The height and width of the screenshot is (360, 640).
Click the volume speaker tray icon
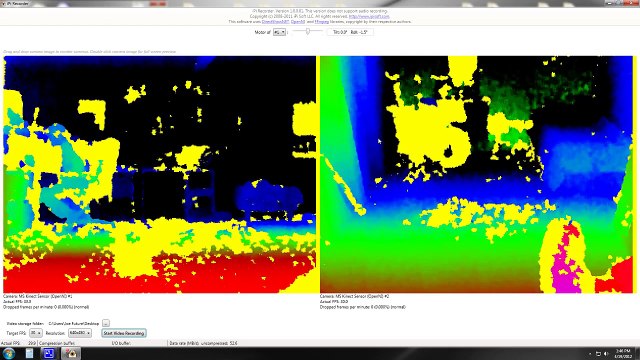(606, 354)
